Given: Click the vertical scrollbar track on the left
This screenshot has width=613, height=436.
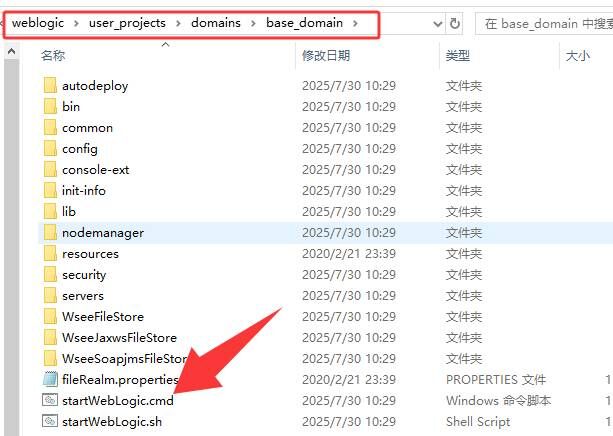Looking at the screenshot, I should coord(12,247).
